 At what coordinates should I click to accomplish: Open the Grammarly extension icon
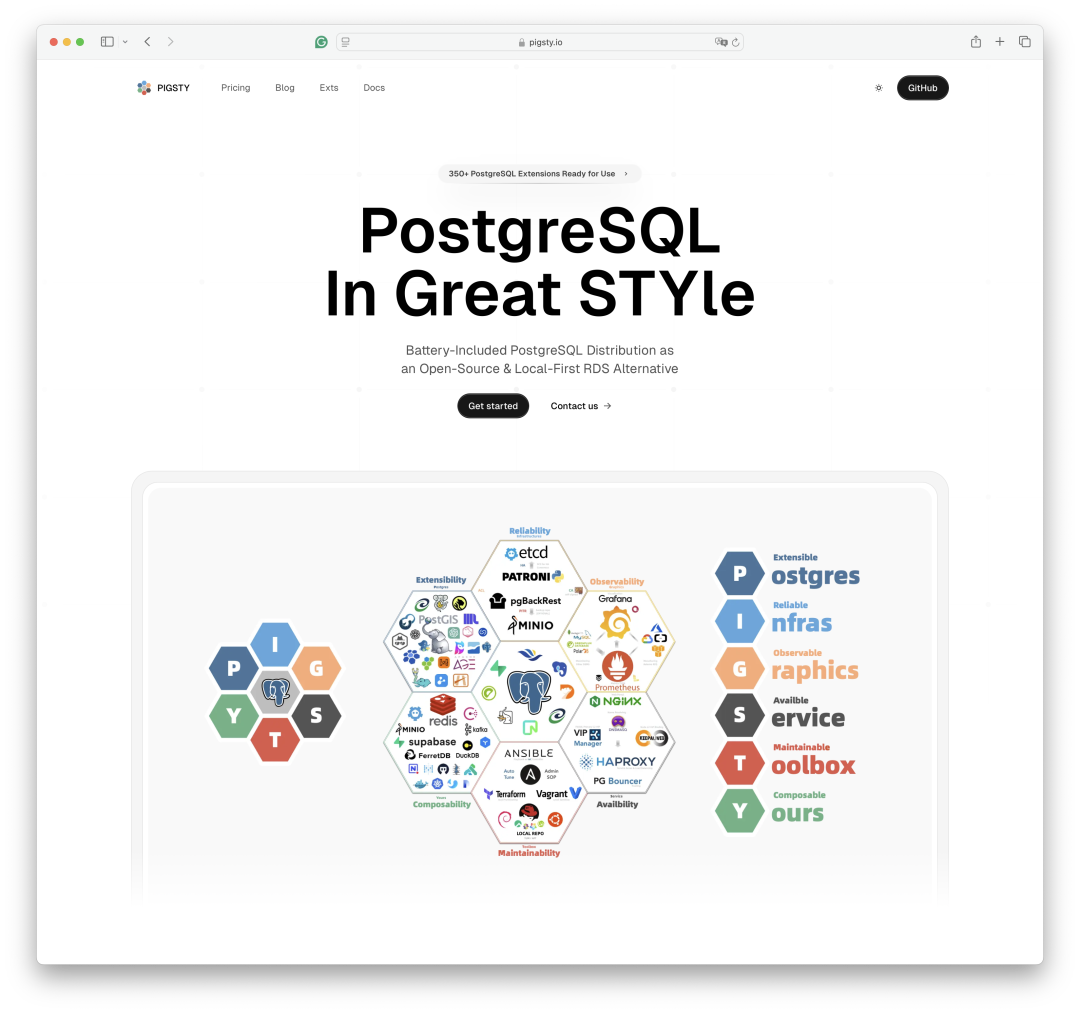(321, 42)
